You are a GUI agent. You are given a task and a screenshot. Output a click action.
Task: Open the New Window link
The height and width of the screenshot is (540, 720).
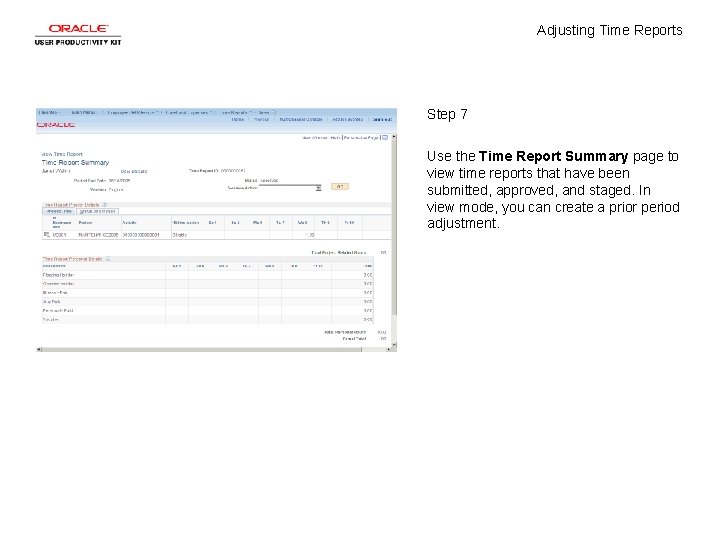tap(315, 138)
